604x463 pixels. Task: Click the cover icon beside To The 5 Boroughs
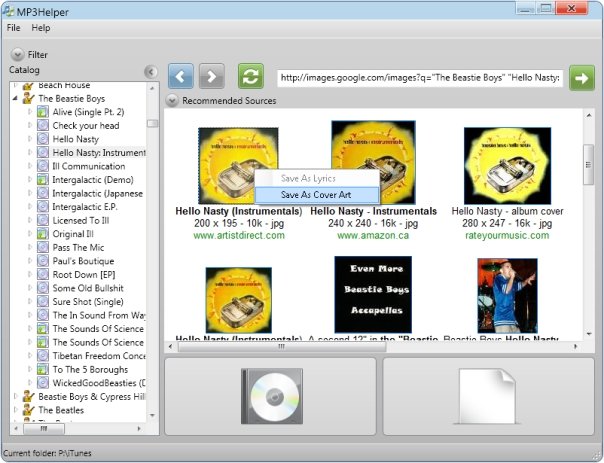43,369
